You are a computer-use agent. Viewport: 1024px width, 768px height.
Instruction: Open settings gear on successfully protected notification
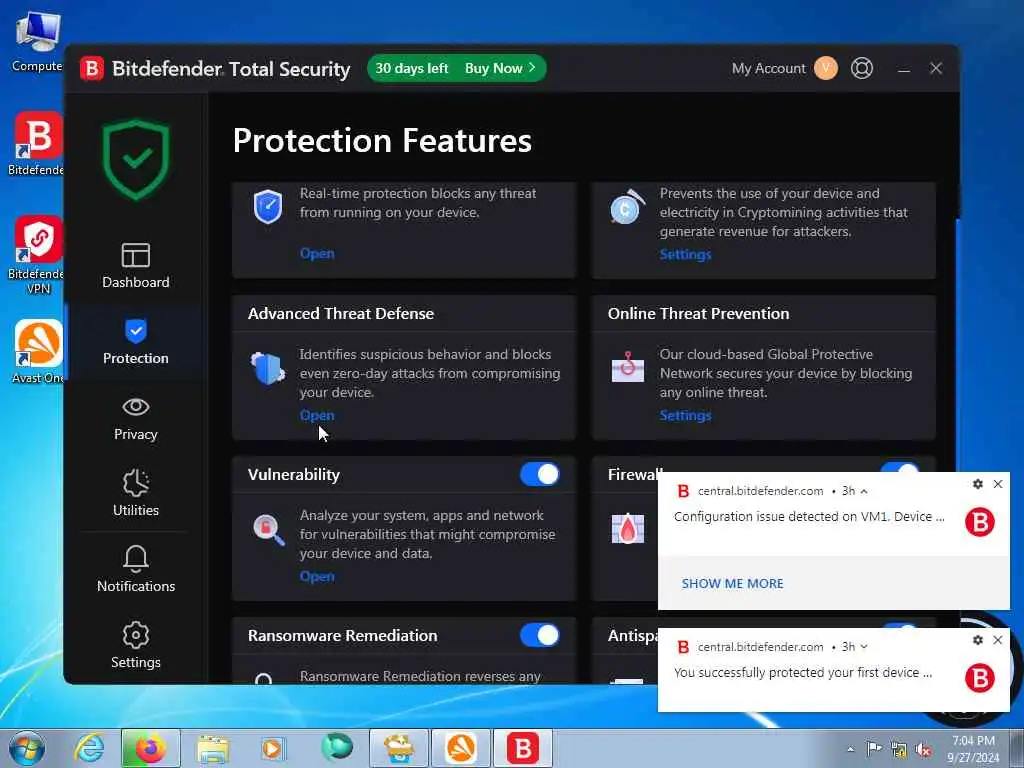[978, 640]
